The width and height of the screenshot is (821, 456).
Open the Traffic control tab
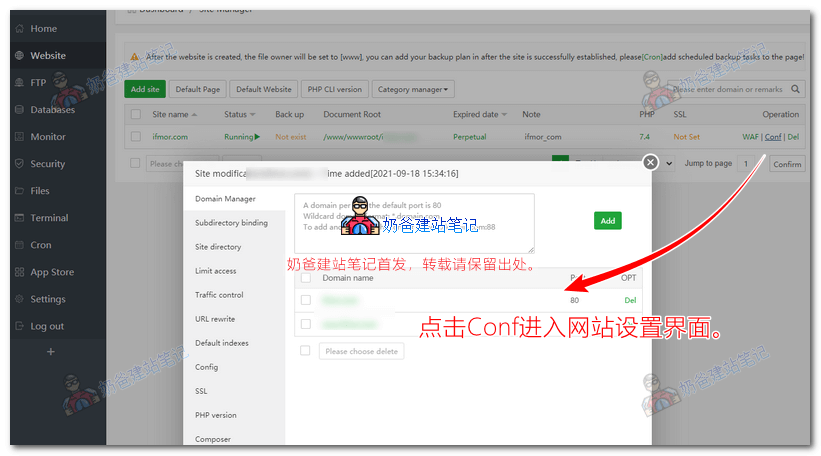coord(219,295)
